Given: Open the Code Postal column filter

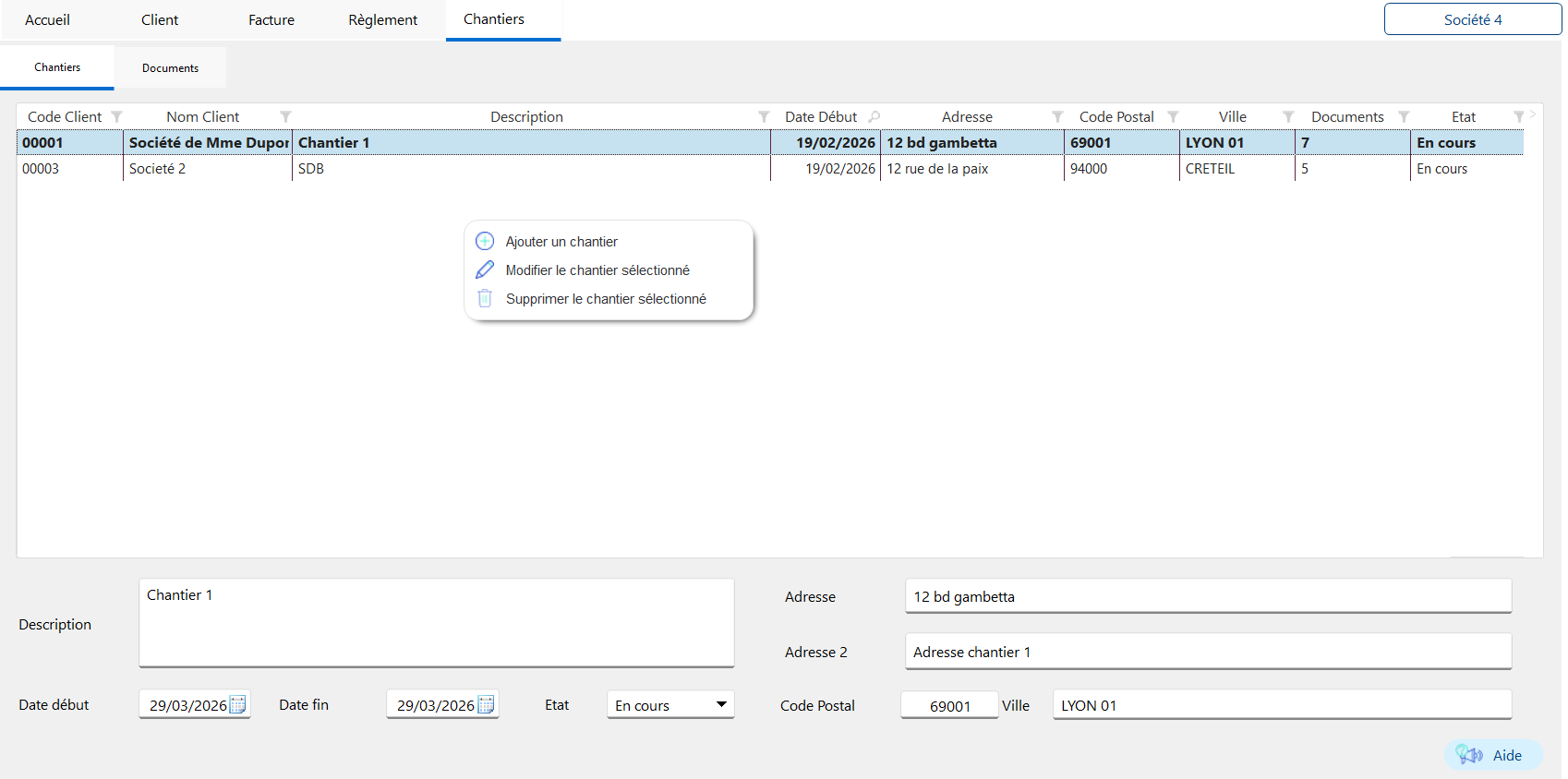Looking at the screenshot, I should pos(1173,116).
